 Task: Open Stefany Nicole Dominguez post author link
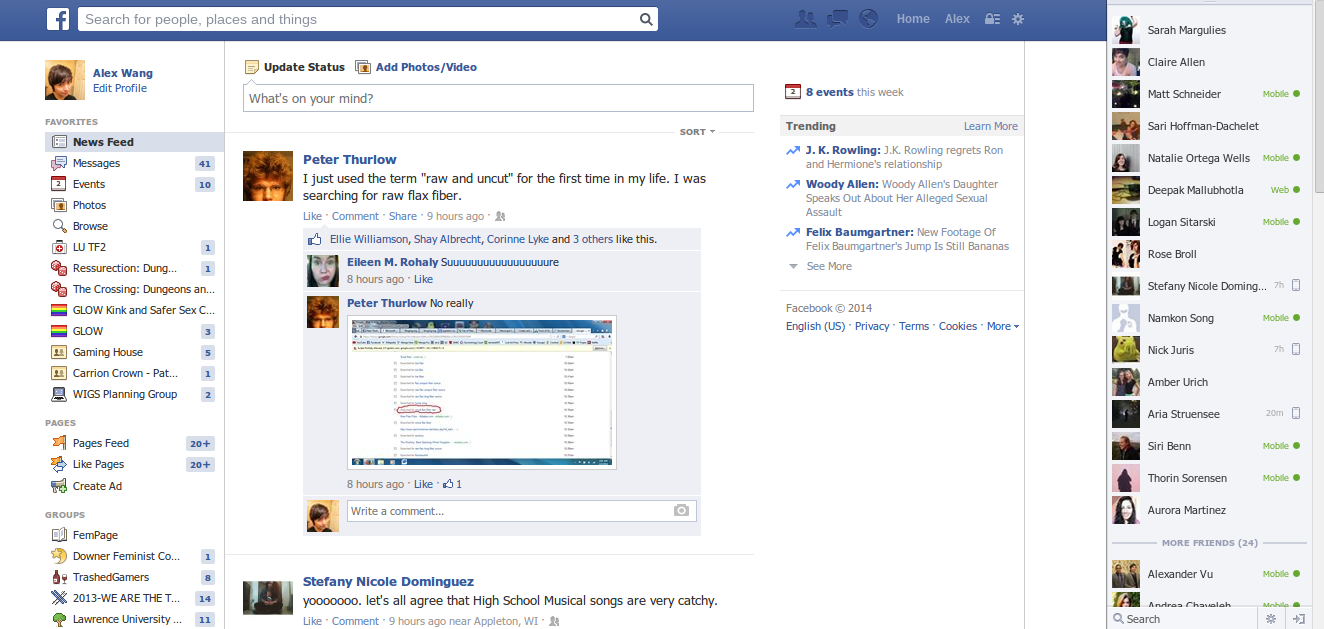pyautogui.click(x=388, y=582)
